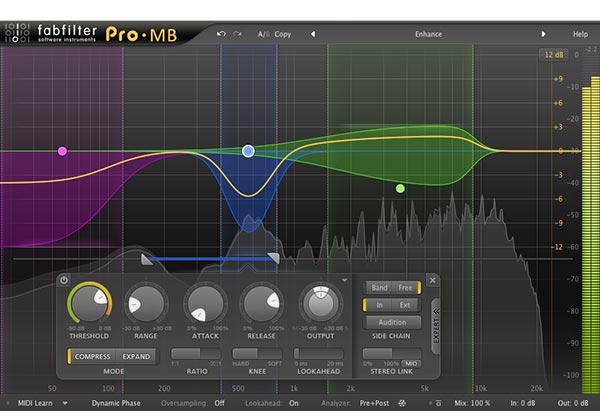Click the output options icon near Mix
The image size is (600, 420).
(439, 403)
